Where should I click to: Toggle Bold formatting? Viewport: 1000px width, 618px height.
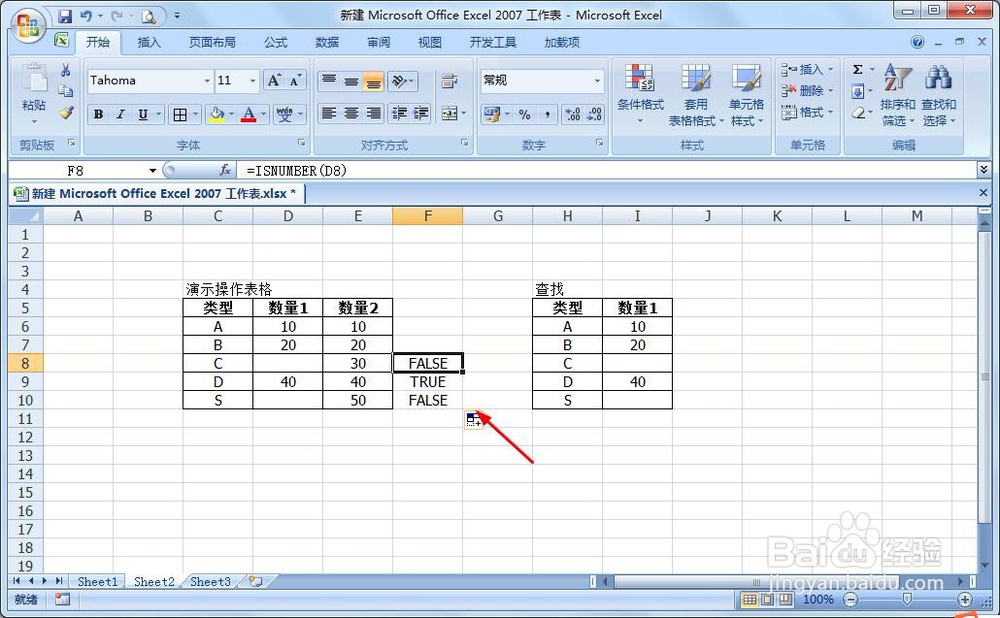97,113
